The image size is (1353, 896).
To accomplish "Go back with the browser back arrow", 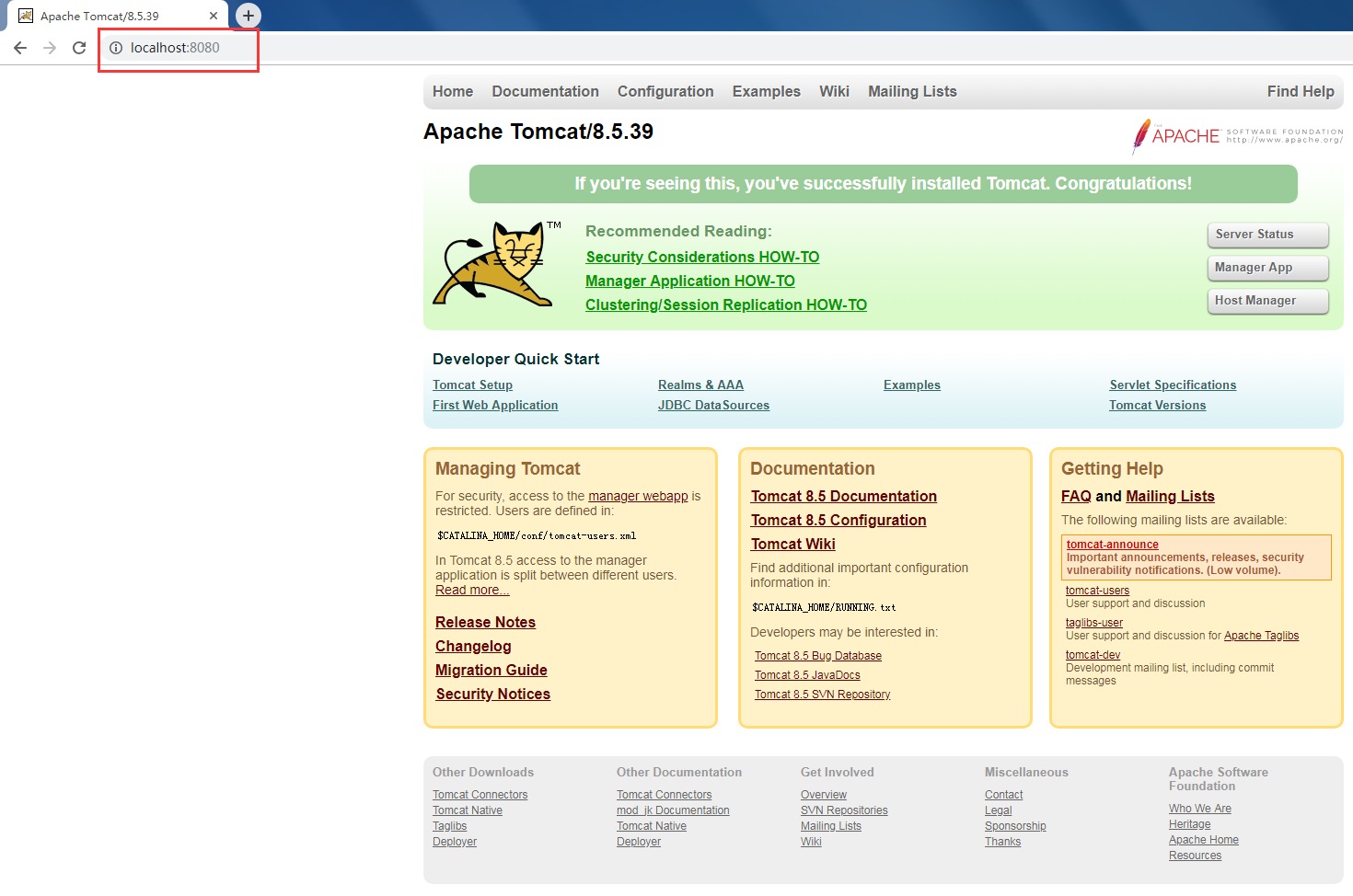I will coord(20,48).
